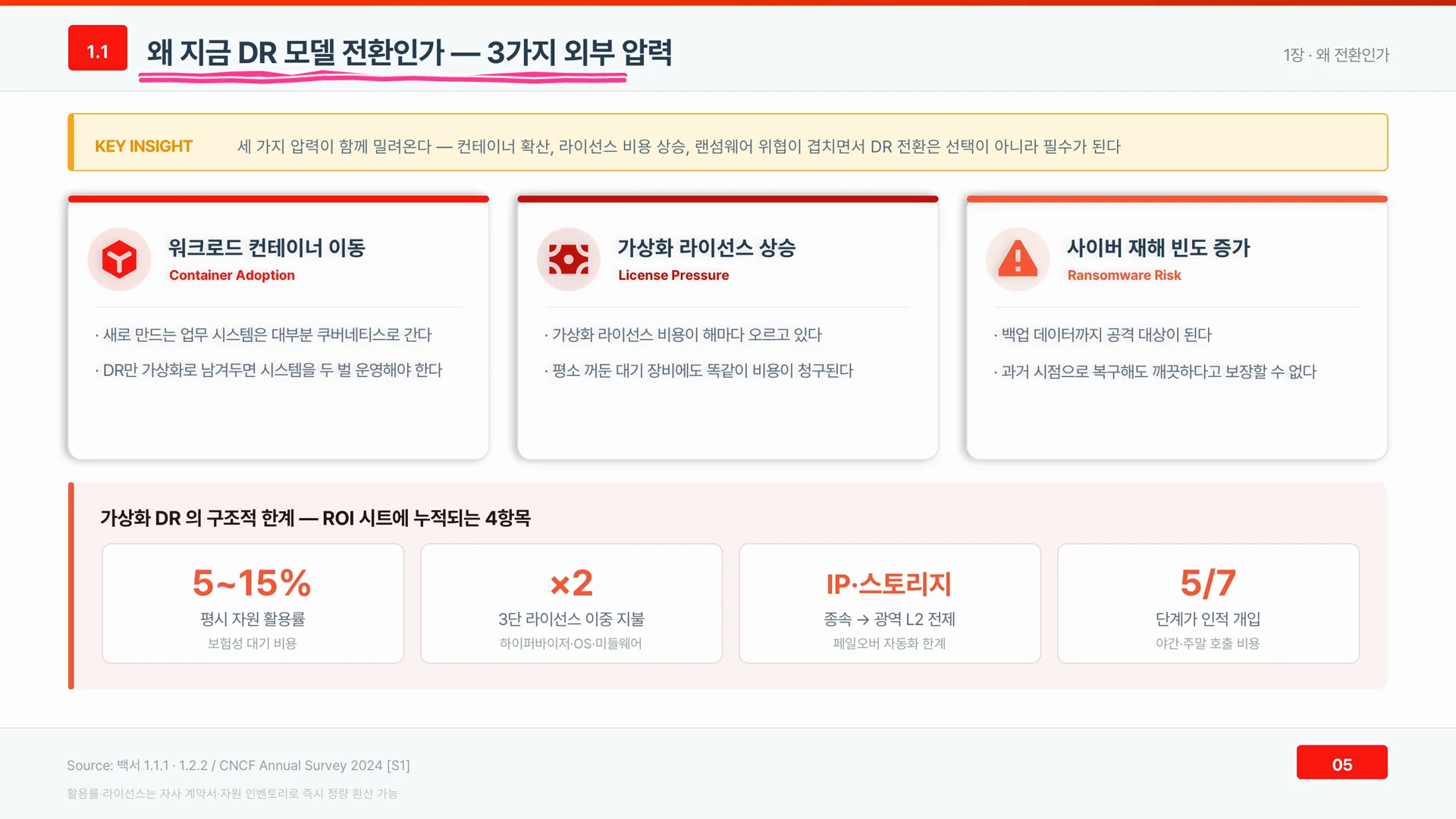Screen dimensions: 1456x819
Task: Click the License Pressure subtitle
Action: [673, 275]
